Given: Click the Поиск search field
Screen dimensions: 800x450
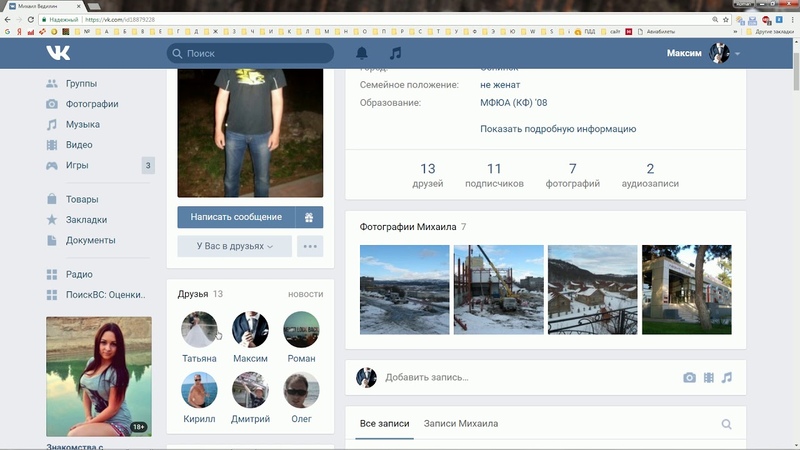Looking at the screenshot, I should [250, 54].
